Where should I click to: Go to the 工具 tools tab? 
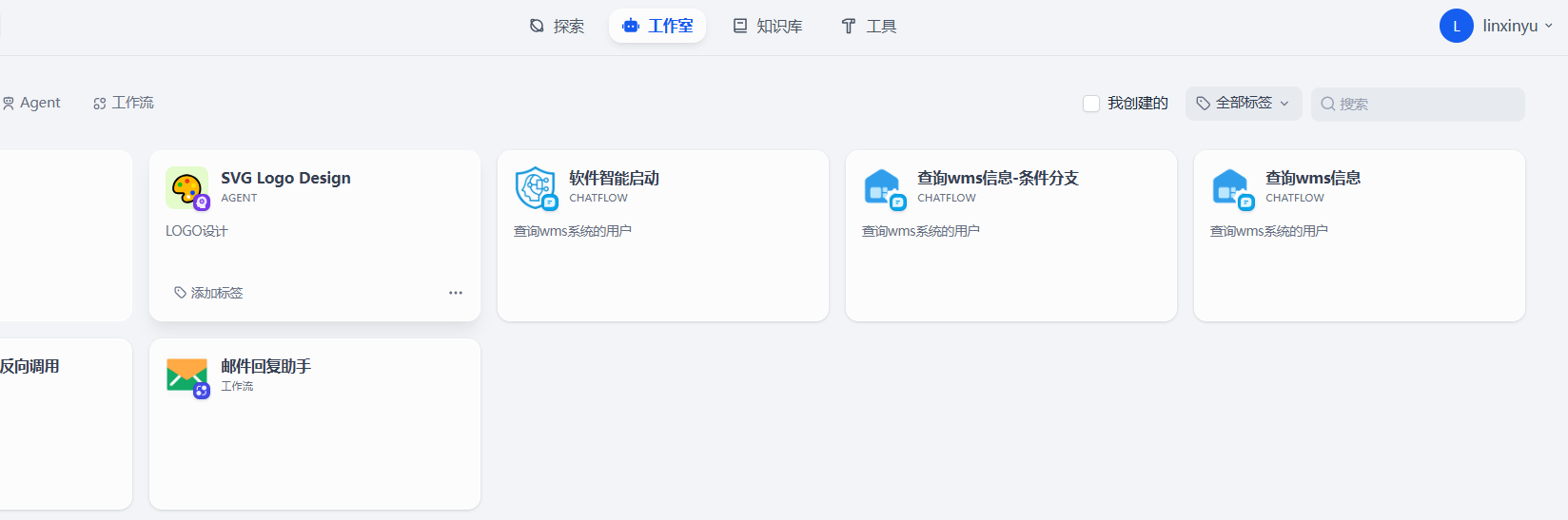point(869,26)
